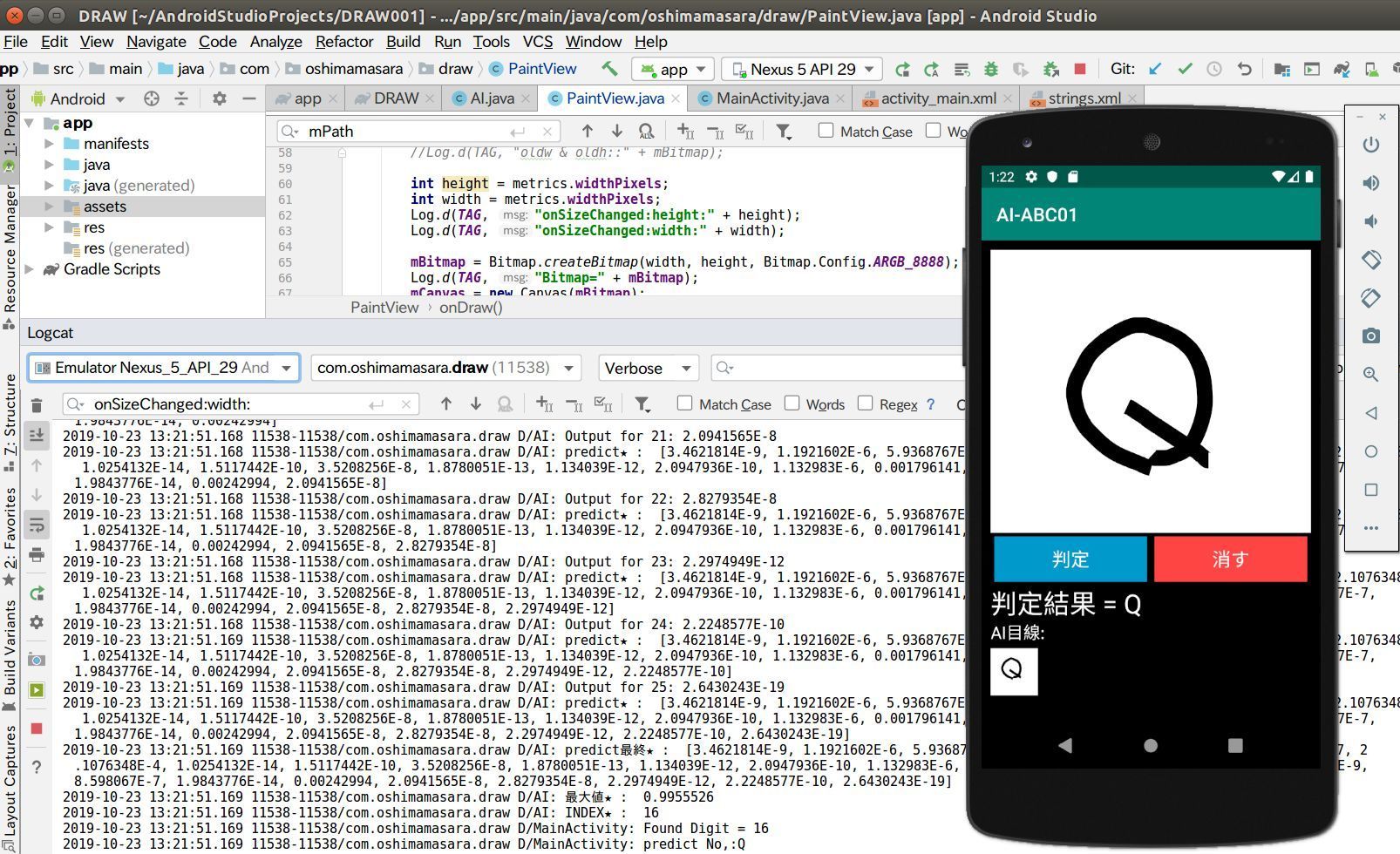Open emulator extended controls (three dots)
This screenshot has height=854, width=1400.
[1371, 528]
